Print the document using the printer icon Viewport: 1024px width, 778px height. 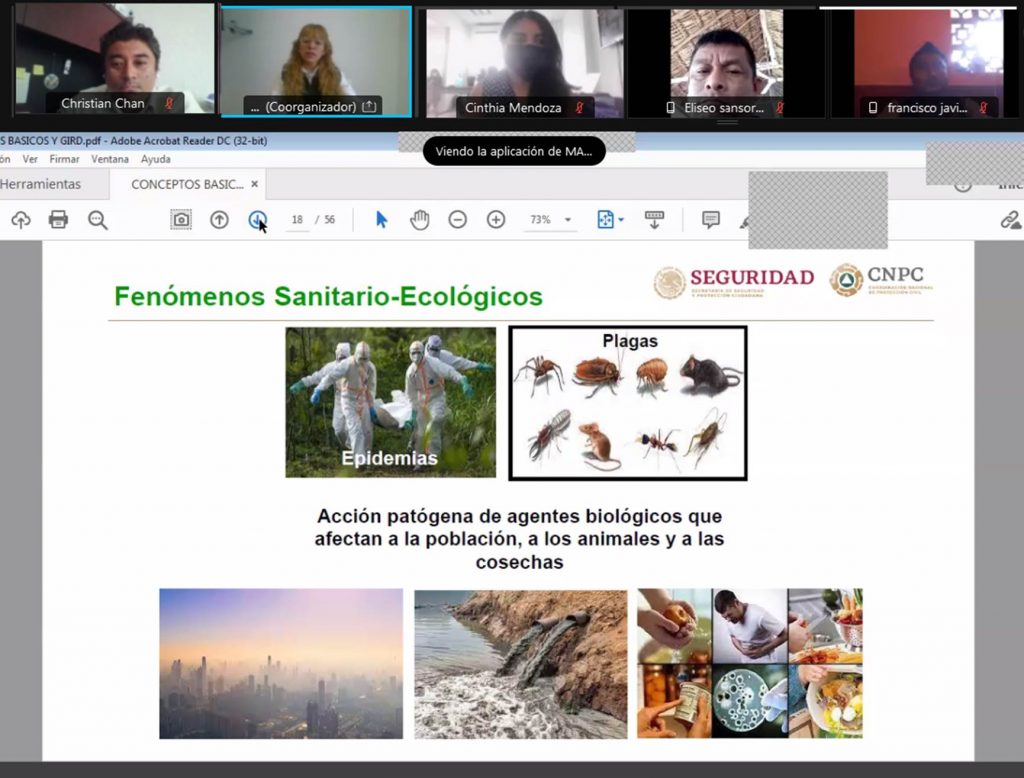[58, 220]
